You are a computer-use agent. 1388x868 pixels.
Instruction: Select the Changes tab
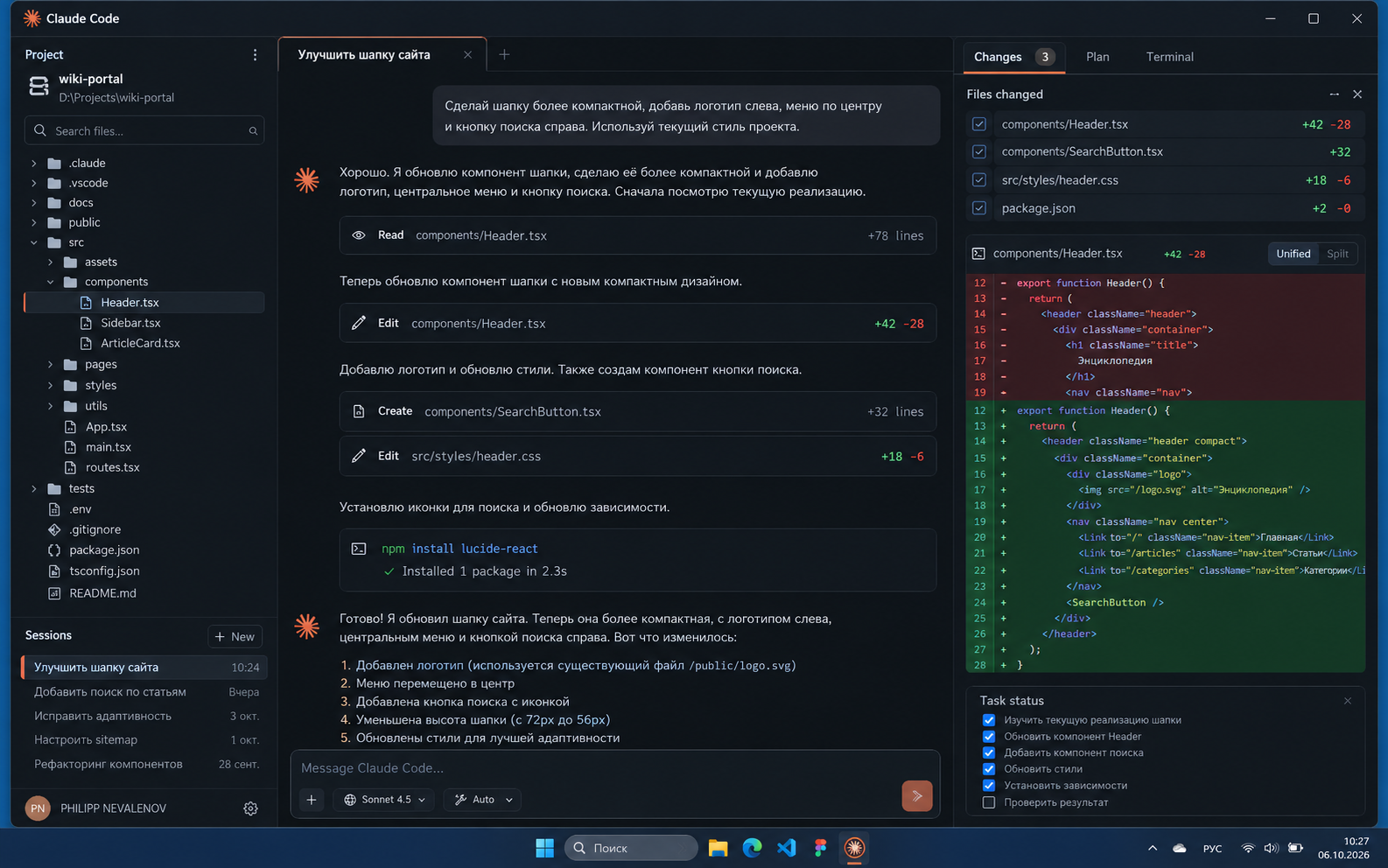[1014, 57]
